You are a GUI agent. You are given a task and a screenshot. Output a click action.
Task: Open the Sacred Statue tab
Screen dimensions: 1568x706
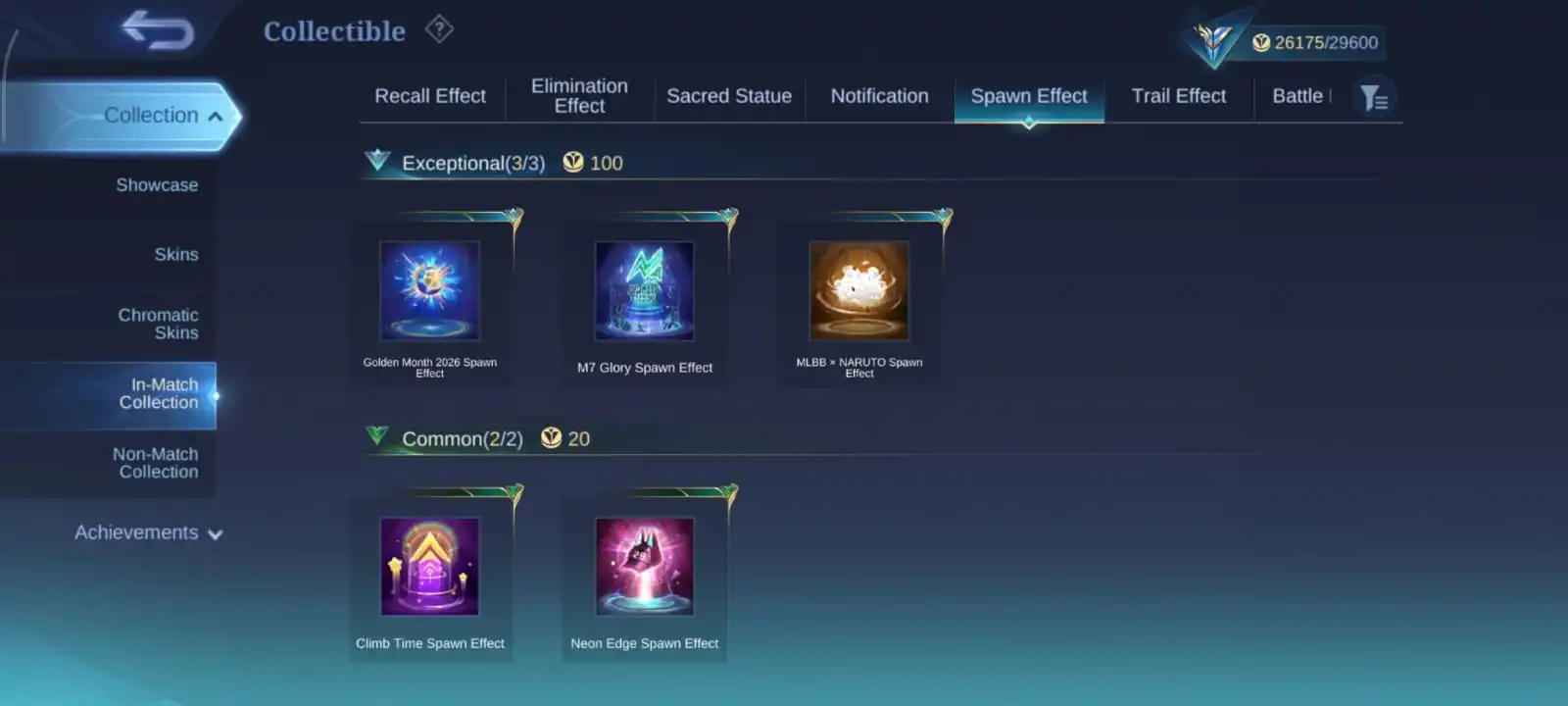729,96
